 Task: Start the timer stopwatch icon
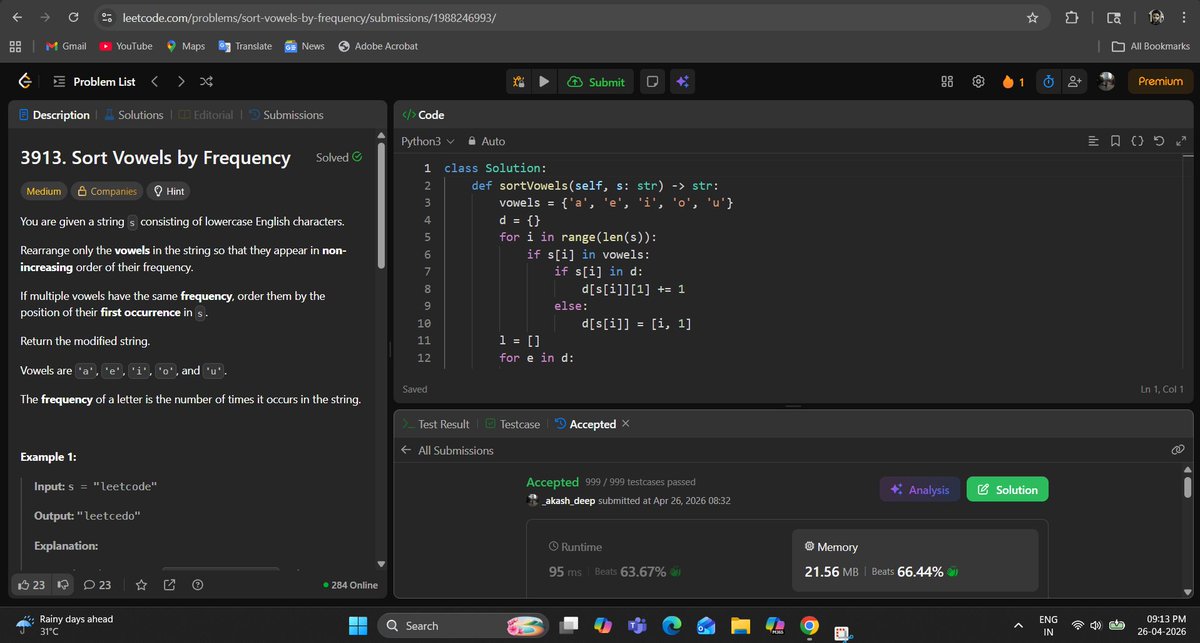click(x=1047, y=81)
